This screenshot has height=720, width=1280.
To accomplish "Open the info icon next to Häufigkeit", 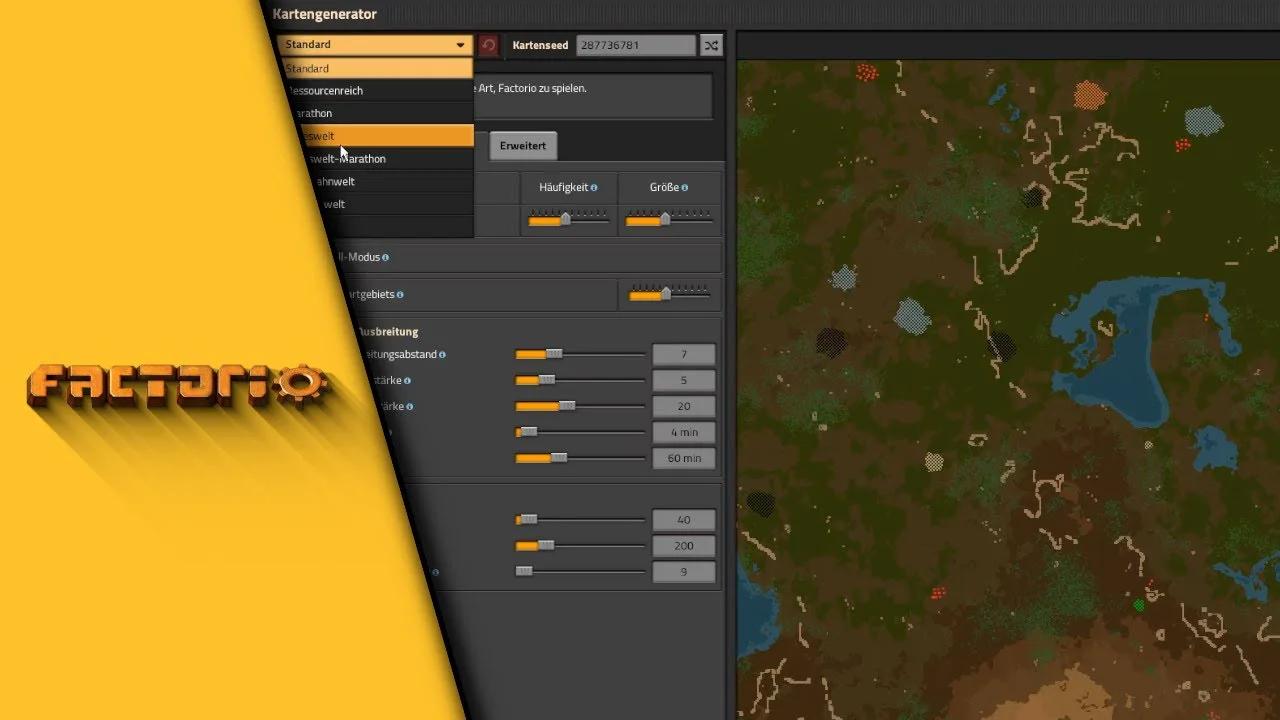I will coord(595,187).
